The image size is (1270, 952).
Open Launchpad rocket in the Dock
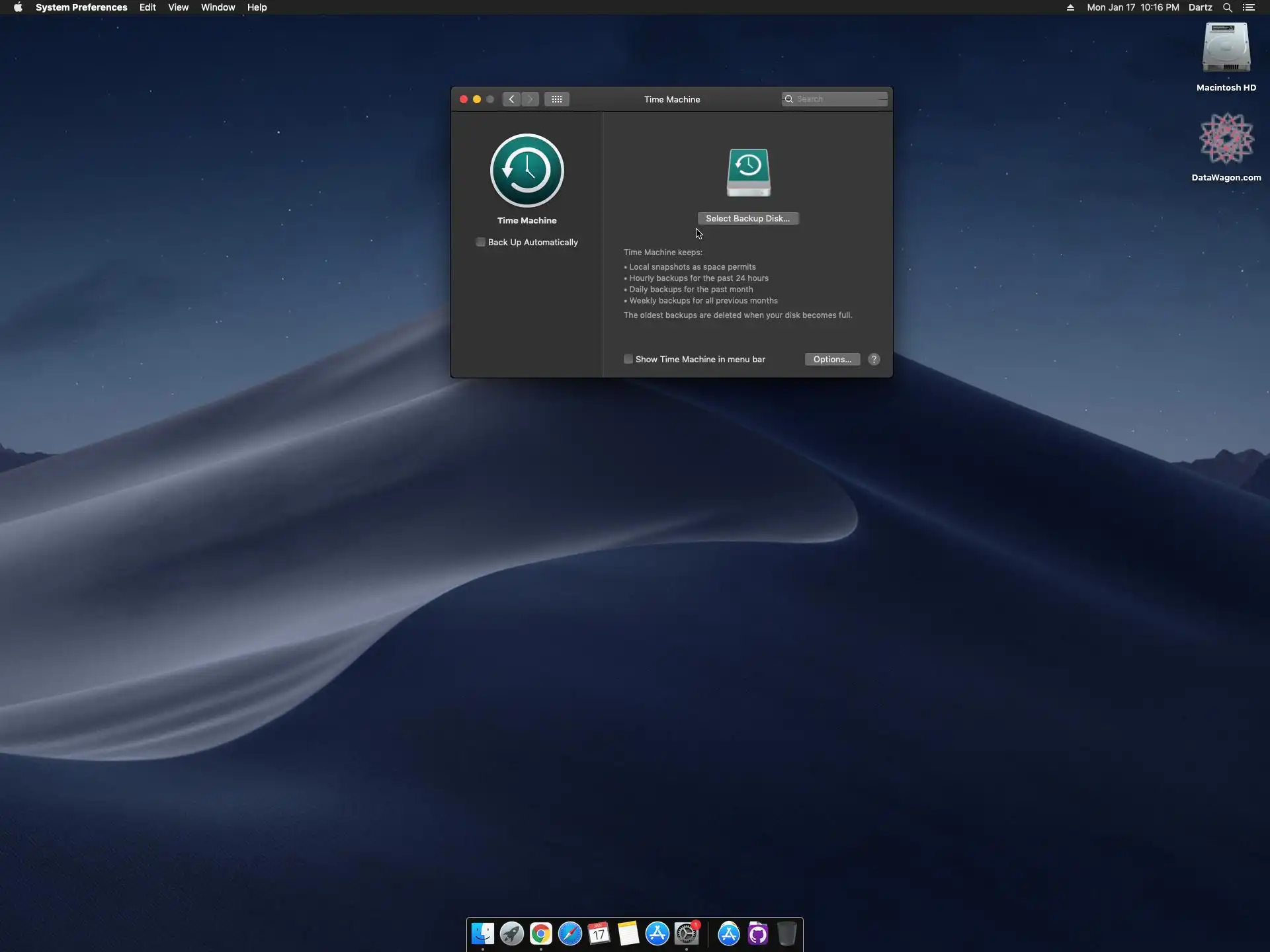[511, 933]
